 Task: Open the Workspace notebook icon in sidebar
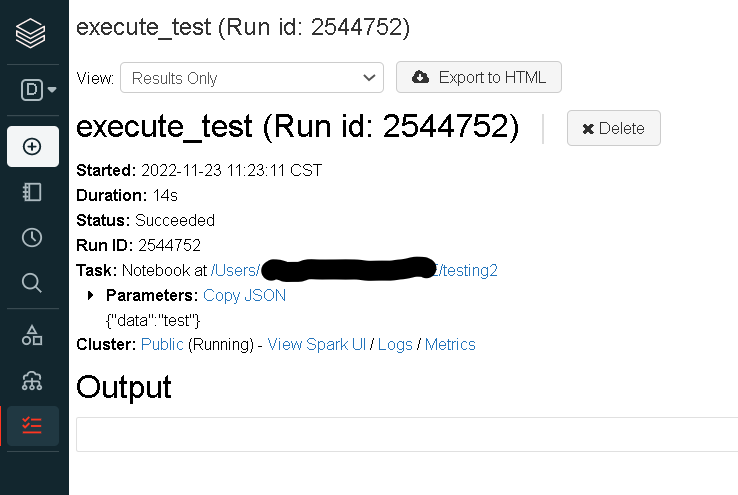click(x=32, y=192)
